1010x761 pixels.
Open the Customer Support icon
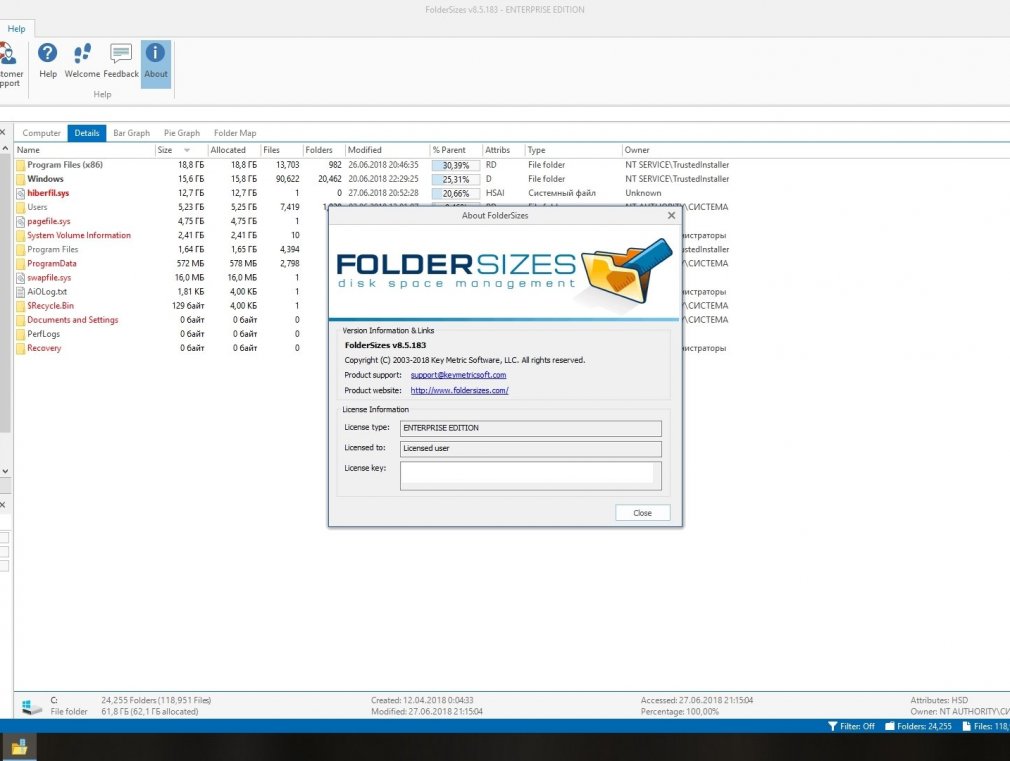pyautogui.click(x=9, y=63)
